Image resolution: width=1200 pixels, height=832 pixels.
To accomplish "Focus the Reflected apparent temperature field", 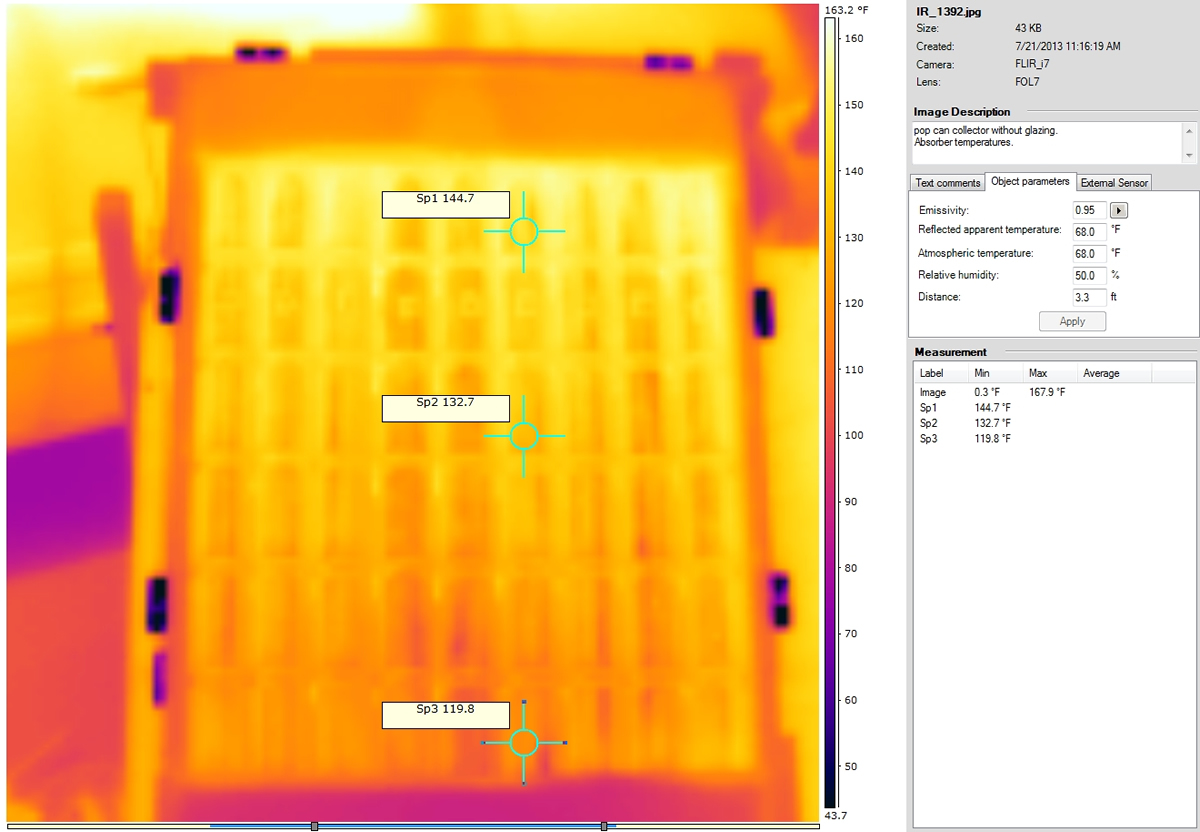I will tap(1089, 231).
